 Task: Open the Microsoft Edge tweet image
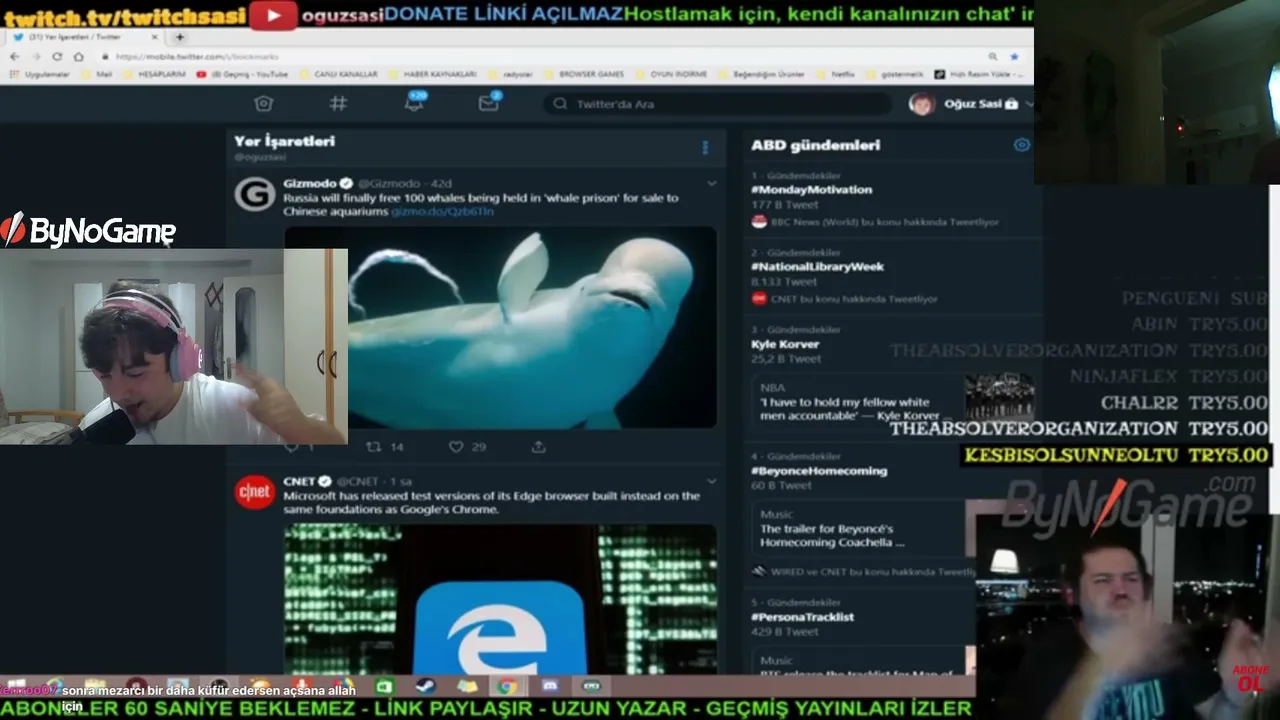click(x=501, y=598)
